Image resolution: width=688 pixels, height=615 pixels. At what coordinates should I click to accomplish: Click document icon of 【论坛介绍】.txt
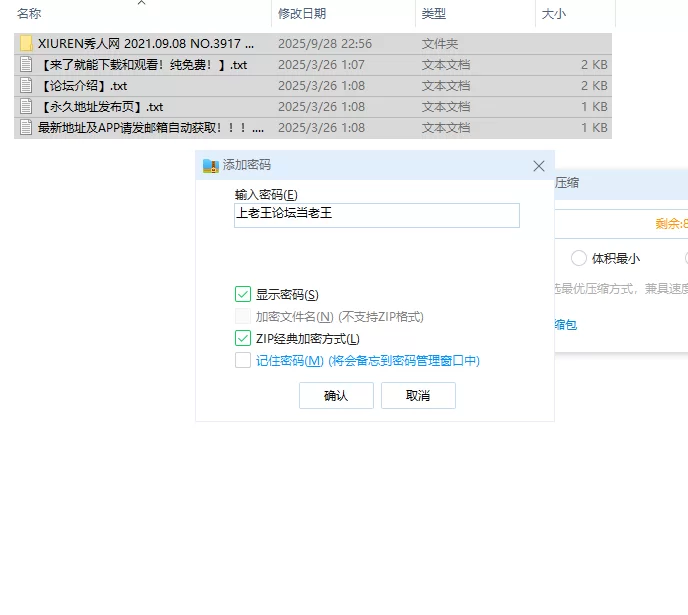26,86
